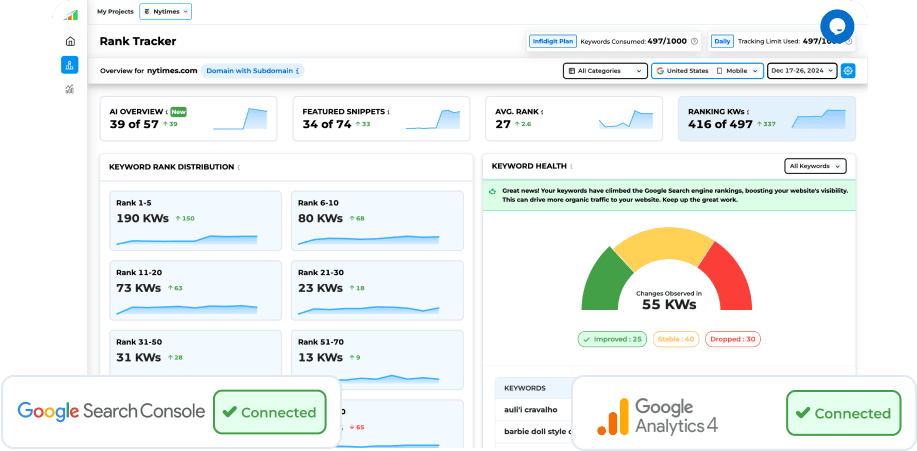The image size is (917, 451).
Task: Click Connected badge for Google Analytics 4
Action: 843,414
